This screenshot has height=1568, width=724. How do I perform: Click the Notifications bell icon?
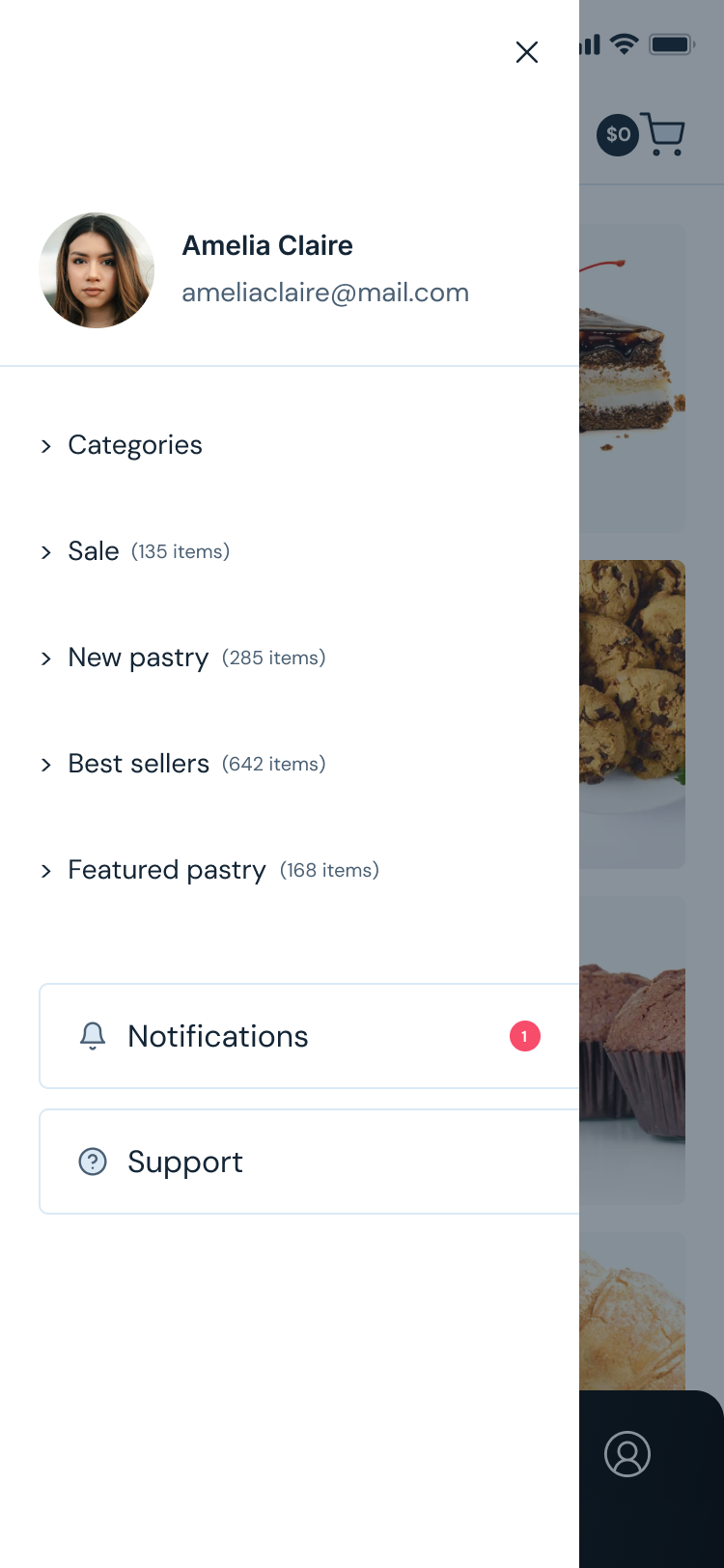pyautogui.click(x=93, y=1036)
